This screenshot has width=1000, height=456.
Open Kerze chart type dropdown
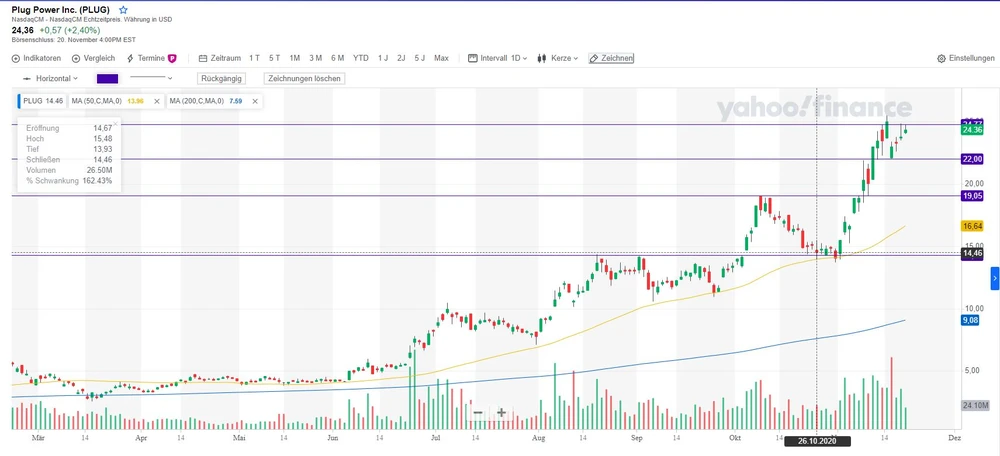(x=559, y=59)
